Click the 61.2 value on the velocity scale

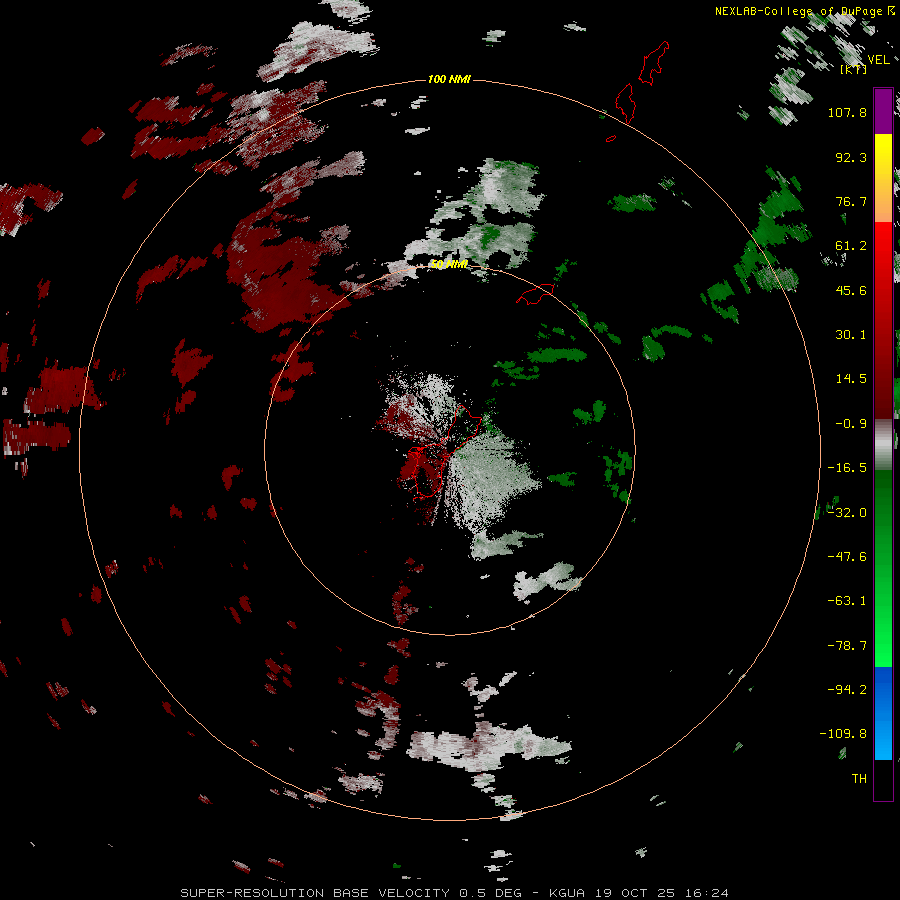pos(851,246)
